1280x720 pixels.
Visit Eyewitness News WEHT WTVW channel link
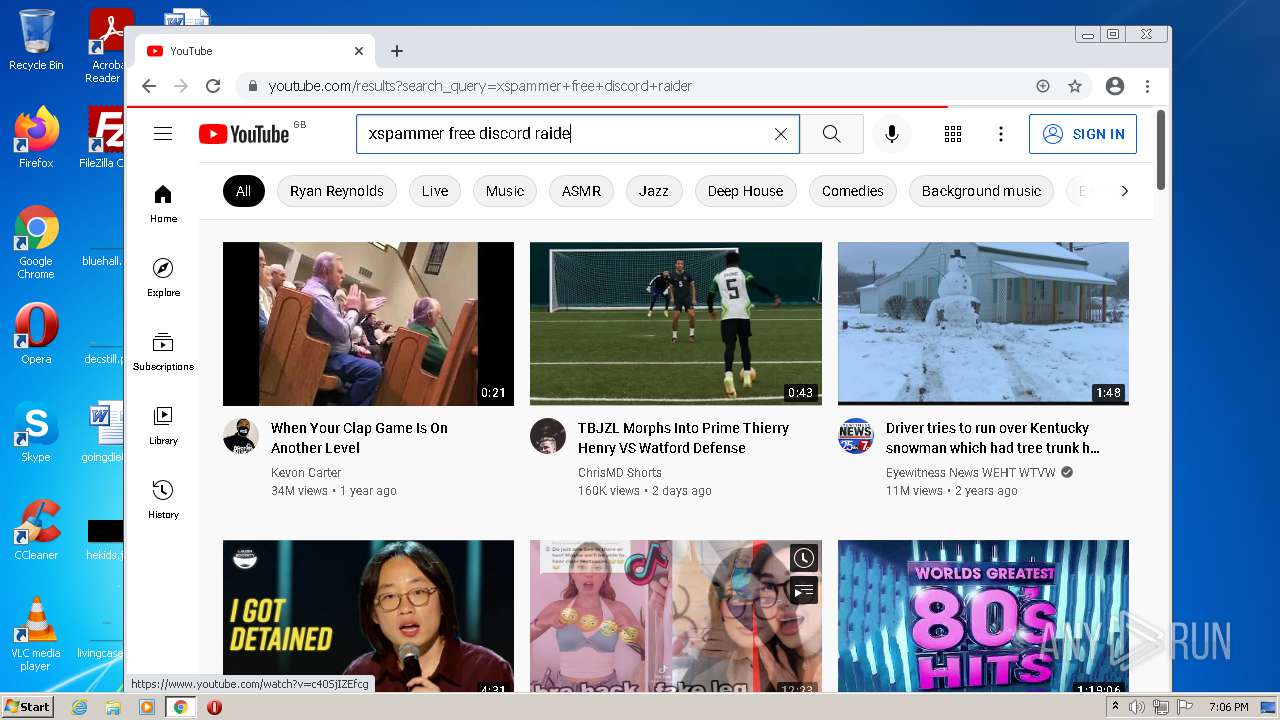click(971, 473)
